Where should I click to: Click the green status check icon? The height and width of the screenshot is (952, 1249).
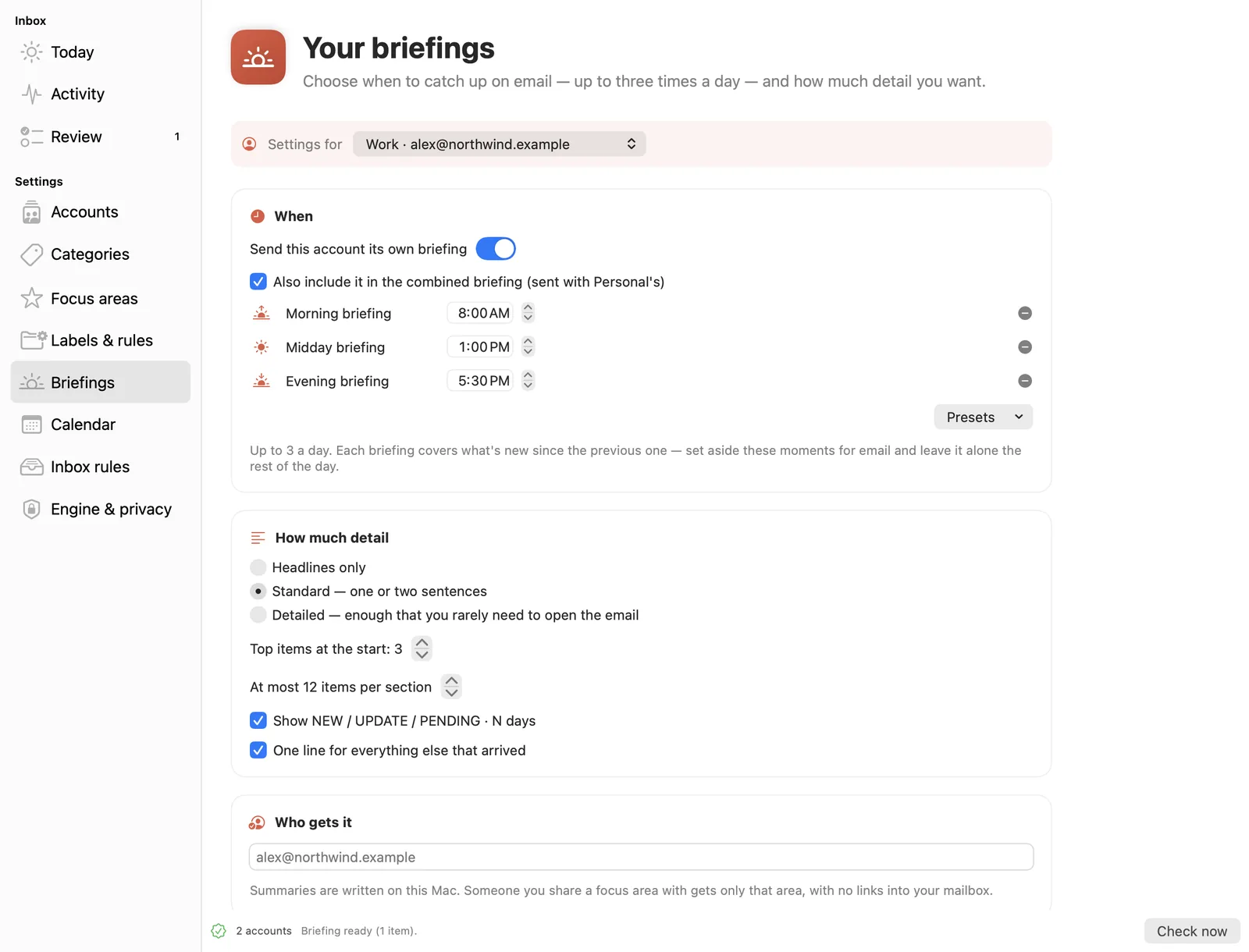point(219,931)
